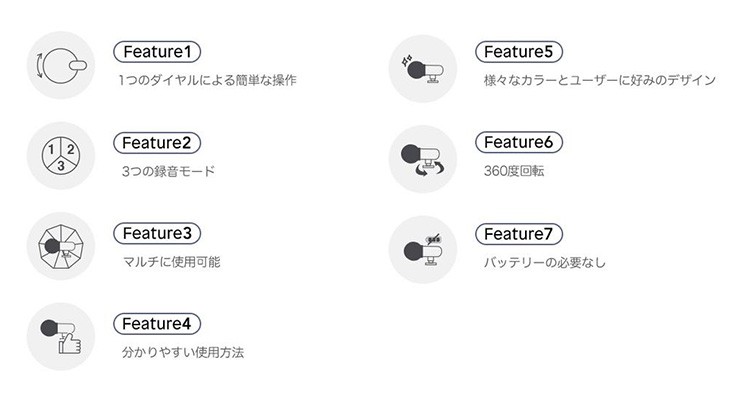Screen dimensions: 750x400
Task: Click the umbrella microphone icon for Feature3
Action: [x=61, y=246]
